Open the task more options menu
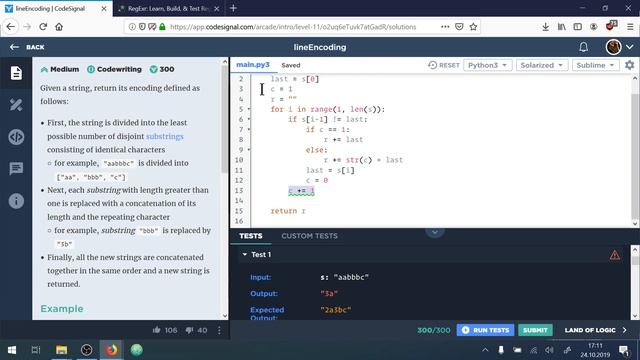Screen dimensions: 640x360 219,330
